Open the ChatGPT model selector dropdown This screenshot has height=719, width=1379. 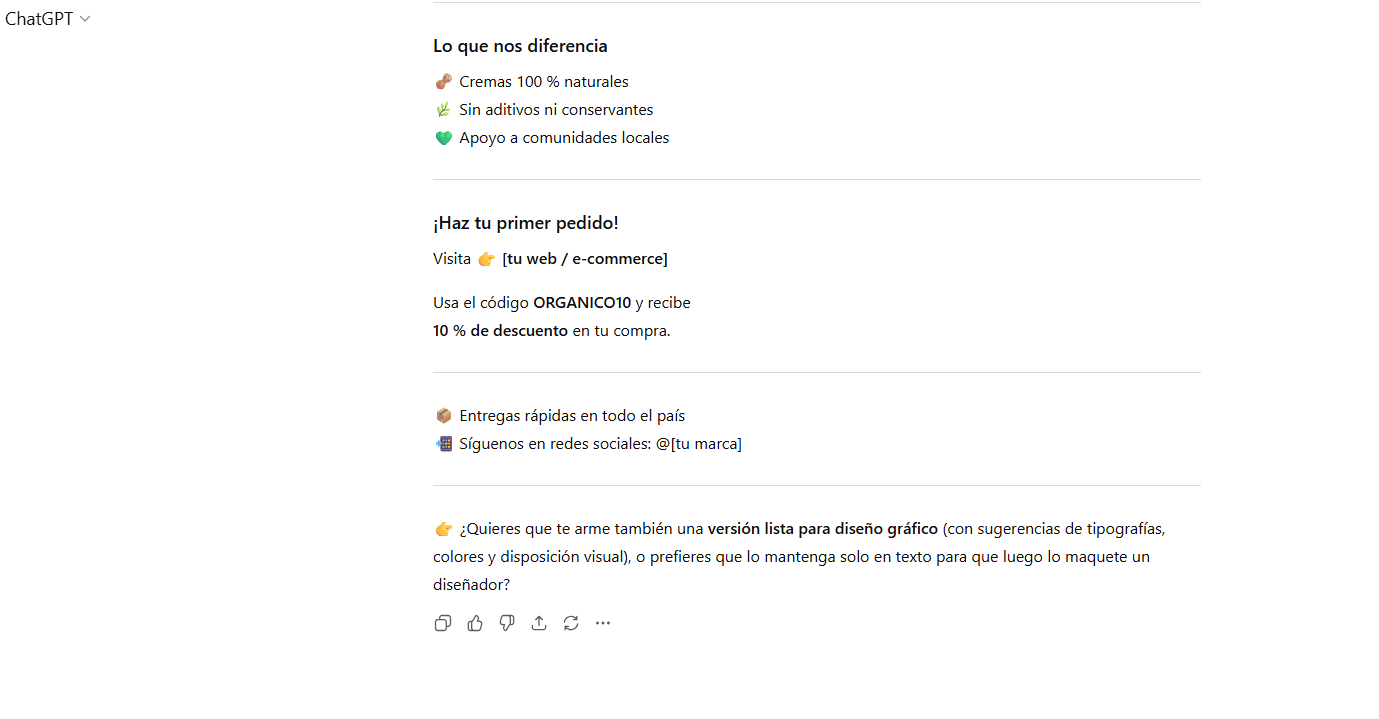click(x=47, y=19)
